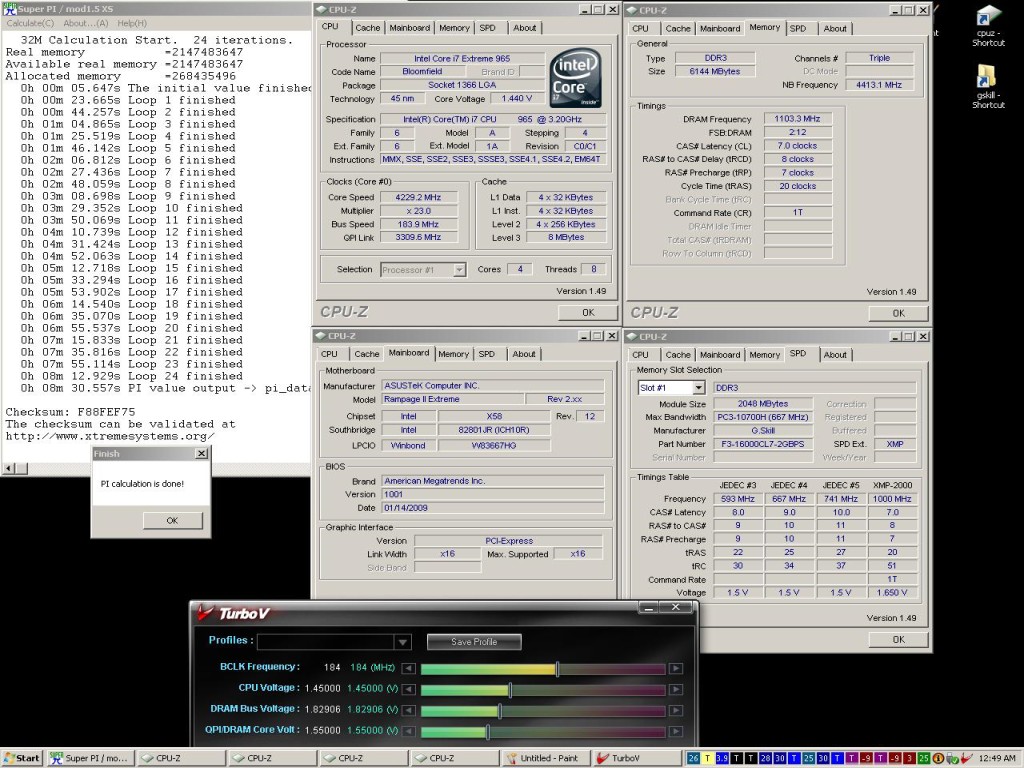Switch to Super PI on the taskbar
This screenshot has height=768, width=1024.
click(91, 758)
